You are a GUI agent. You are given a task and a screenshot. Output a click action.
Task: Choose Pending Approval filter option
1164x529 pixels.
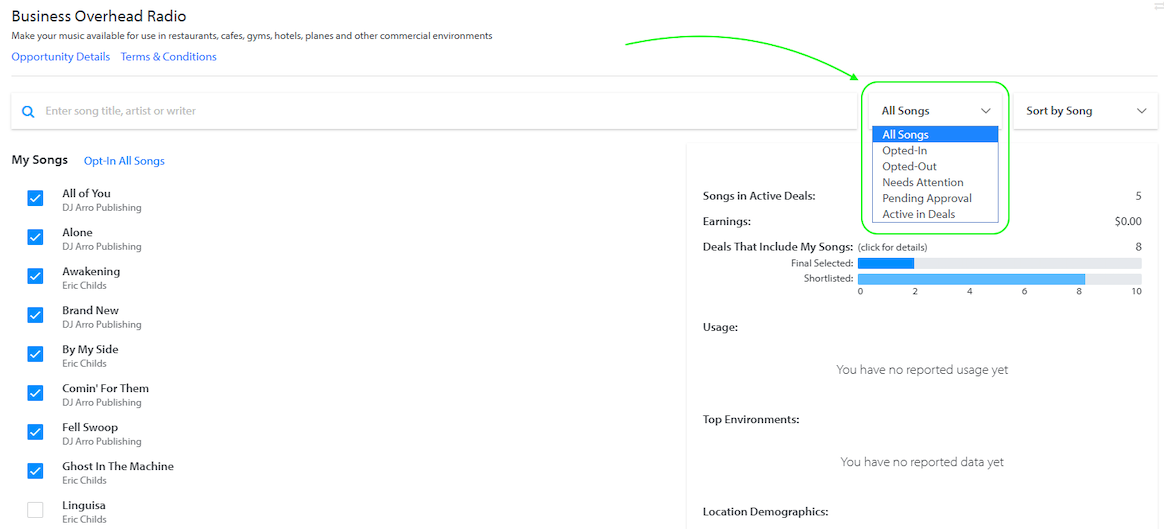[x=935, y=198]
